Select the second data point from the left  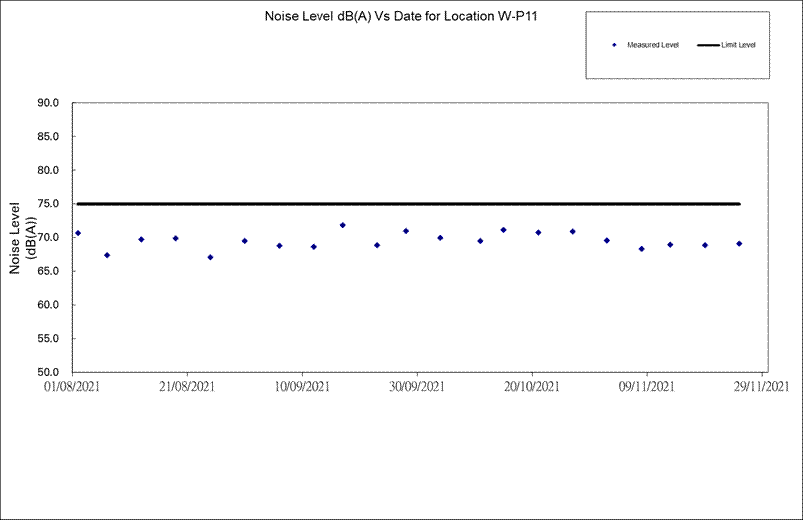coord(107,255)
